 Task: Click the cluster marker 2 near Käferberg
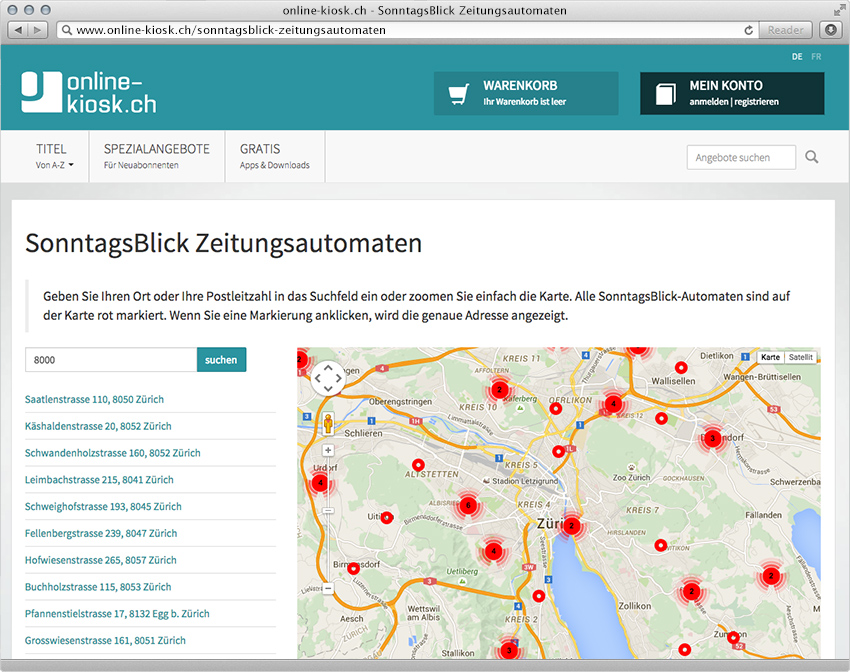click(x=500, y=390)
